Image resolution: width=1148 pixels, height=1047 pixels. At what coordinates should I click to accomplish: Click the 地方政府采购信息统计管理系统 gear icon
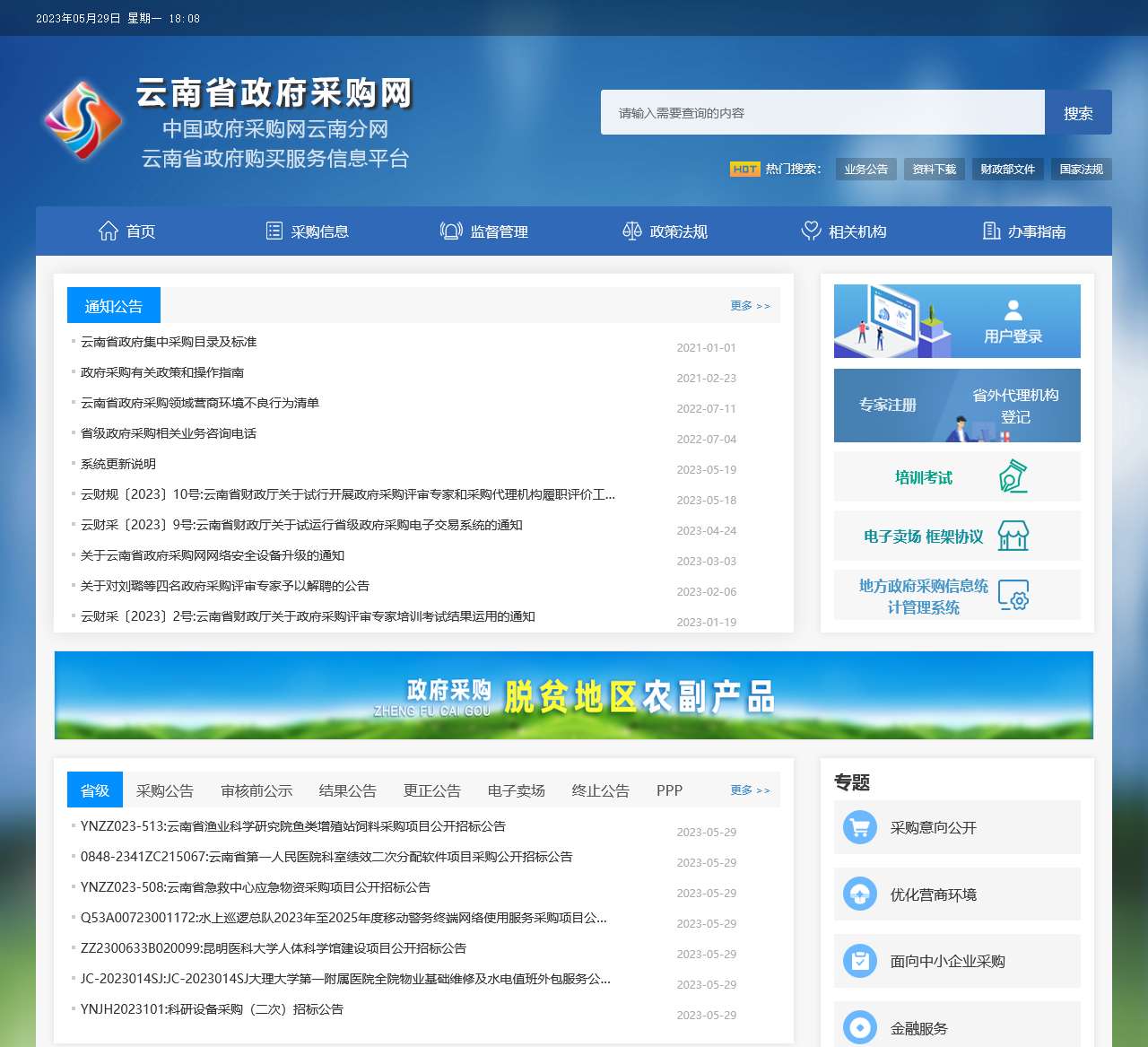point(1013,596)
